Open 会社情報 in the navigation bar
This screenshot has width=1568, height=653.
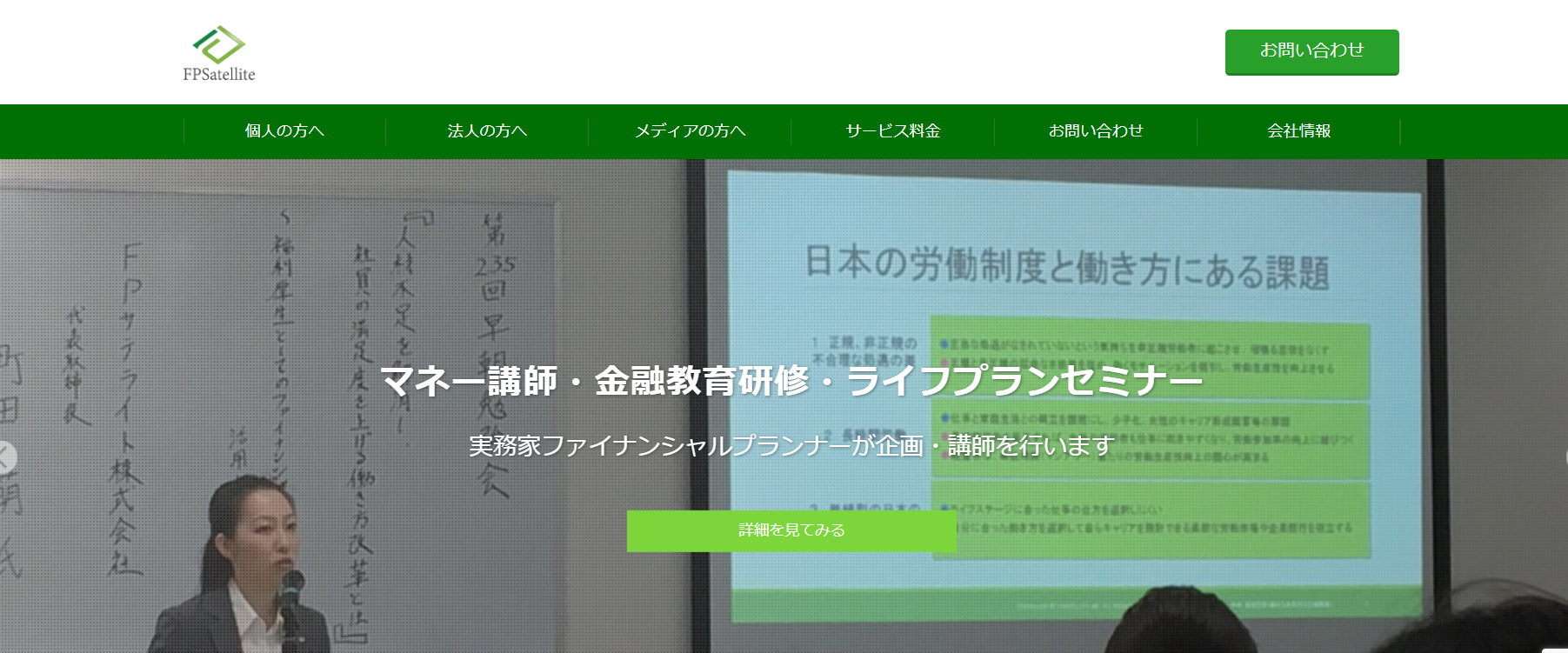pos(1298,131)
